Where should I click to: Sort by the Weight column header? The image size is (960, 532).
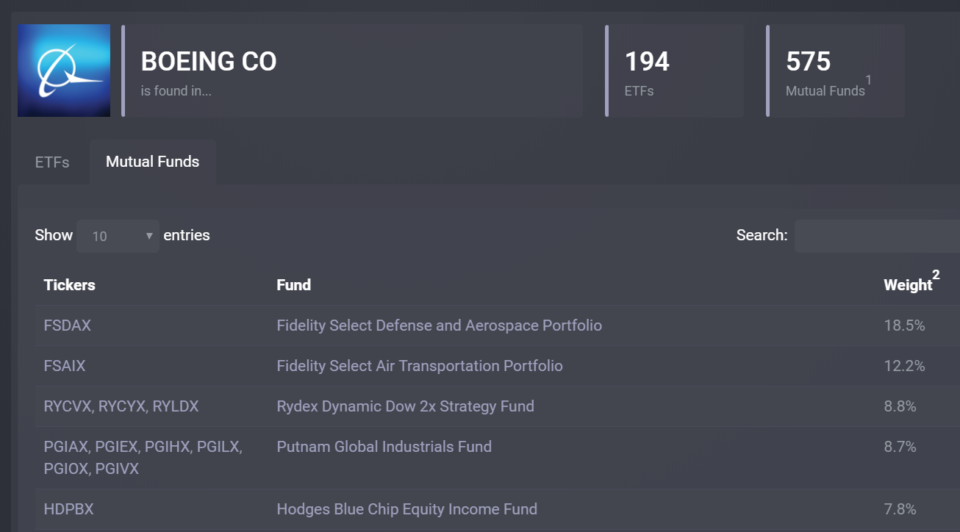[908, 285]
